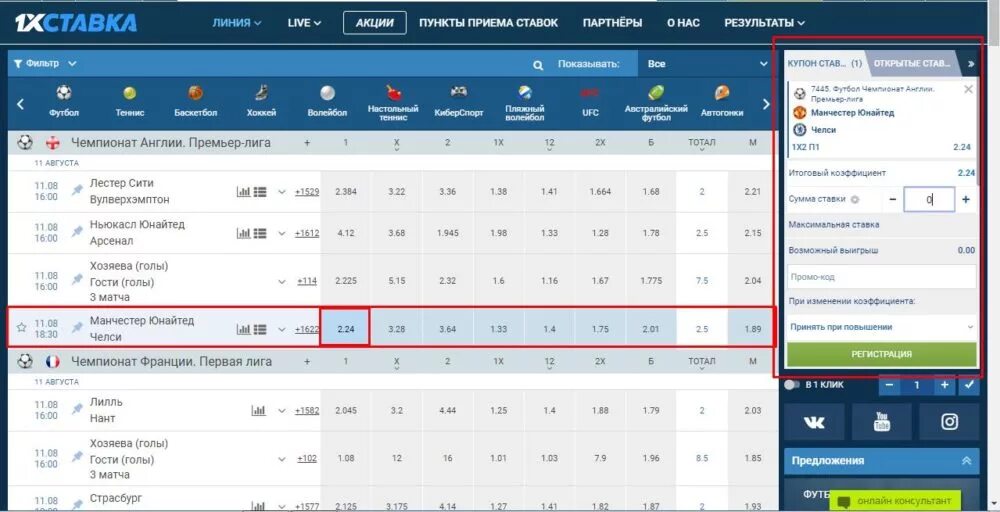This screenshot has width=1000, height=512.
Task: Click the 1XСТАВКА logo
Action: 75,23
